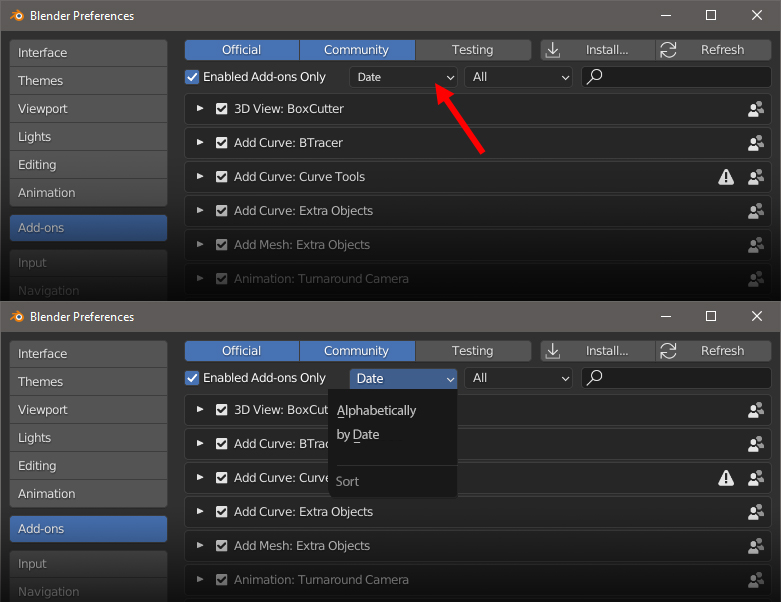
Task: Click community icon beside bottom warning triangle
Action: click(x=756, y=478)
